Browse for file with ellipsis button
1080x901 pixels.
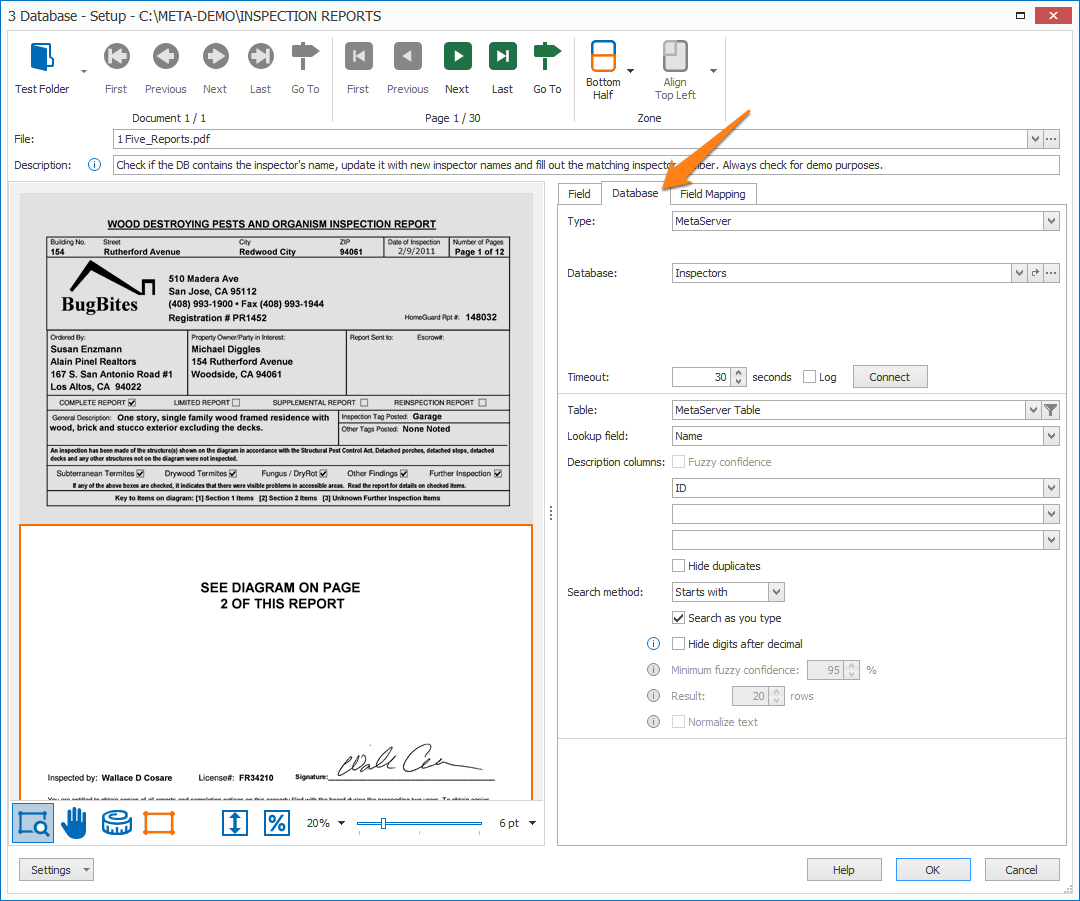[1051, 138]
